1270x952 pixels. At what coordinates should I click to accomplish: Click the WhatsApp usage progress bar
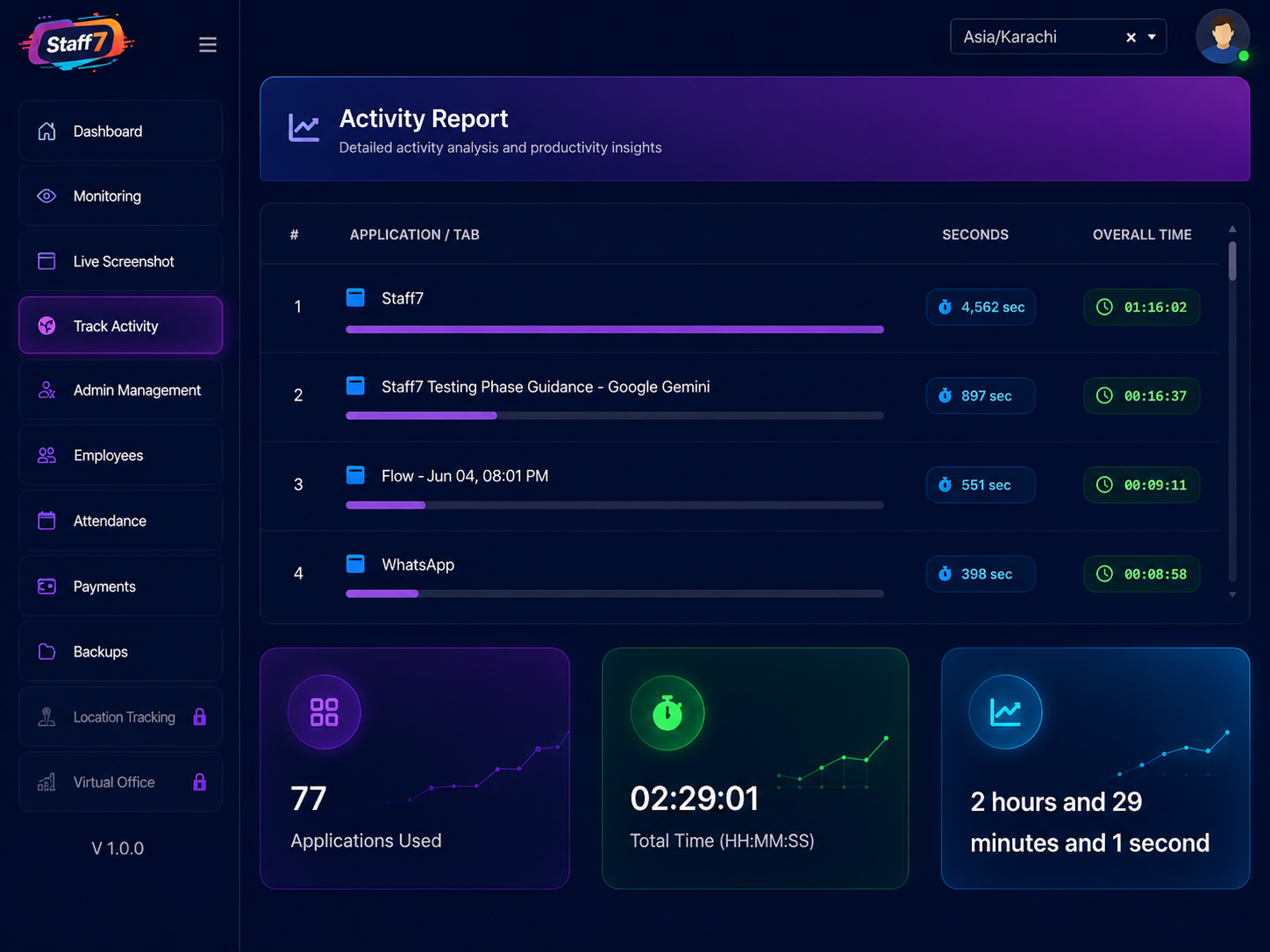[615, 593]
